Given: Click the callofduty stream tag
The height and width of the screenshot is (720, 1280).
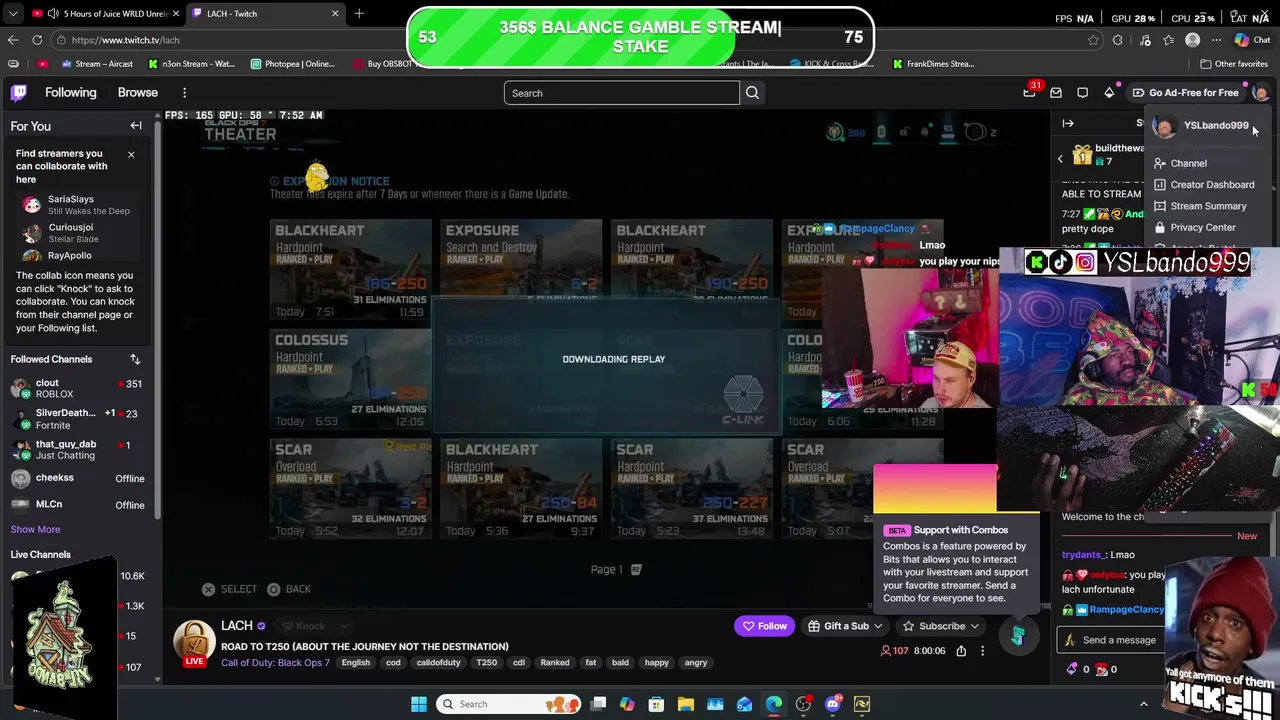Looking at the screenshot, I should coord(438,663).
